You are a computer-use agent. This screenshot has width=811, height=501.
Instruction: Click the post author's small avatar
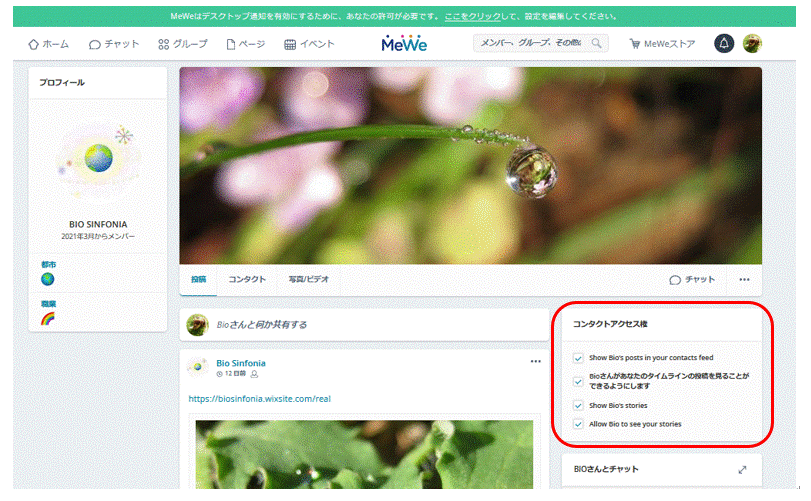point(198,367)
